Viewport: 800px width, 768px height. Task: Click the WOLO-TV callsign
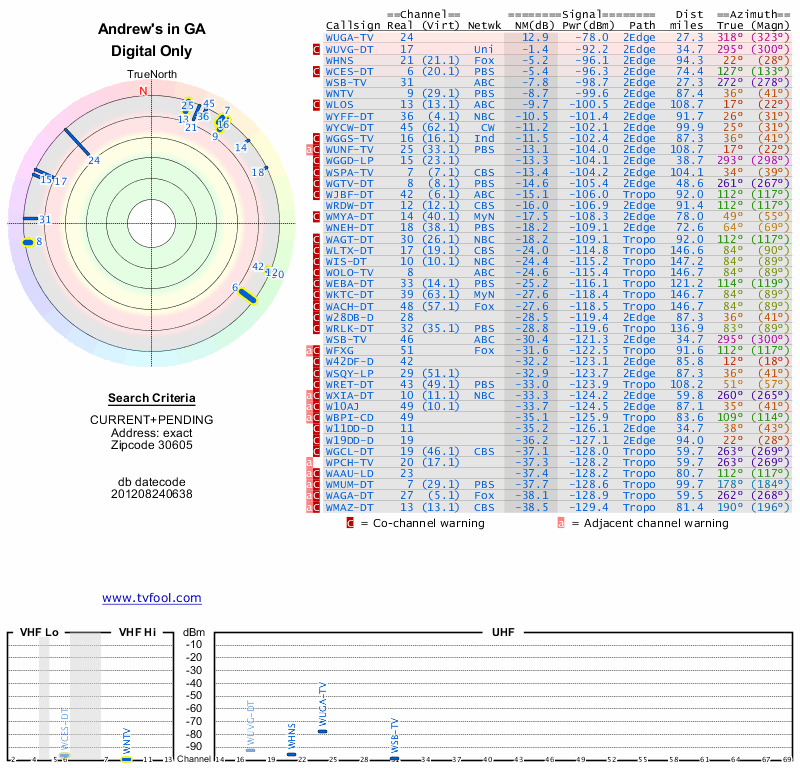coord(349,272)
